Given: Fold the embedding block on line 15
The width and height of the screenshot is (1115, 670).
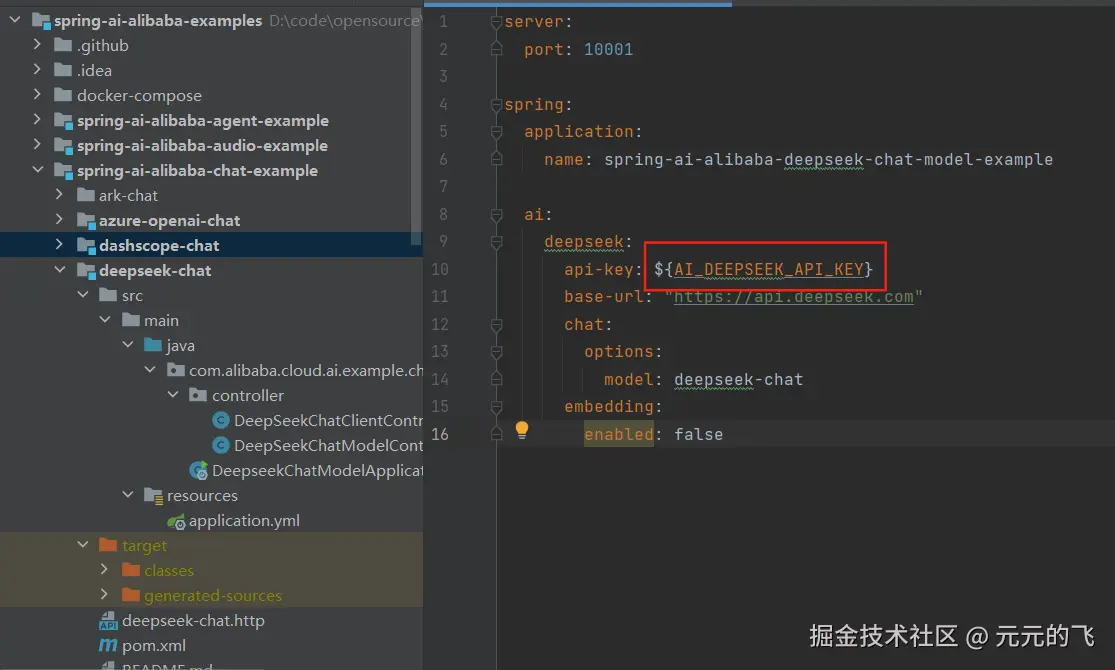Looking at the screenshot, I should [x=496, y=408].
